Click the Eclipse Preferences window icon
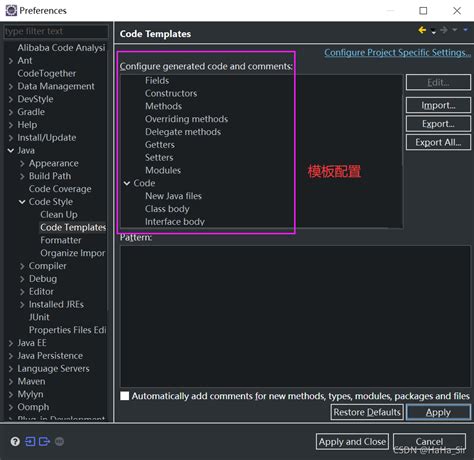Screen dimensions: 474x460 coord(11,10)
